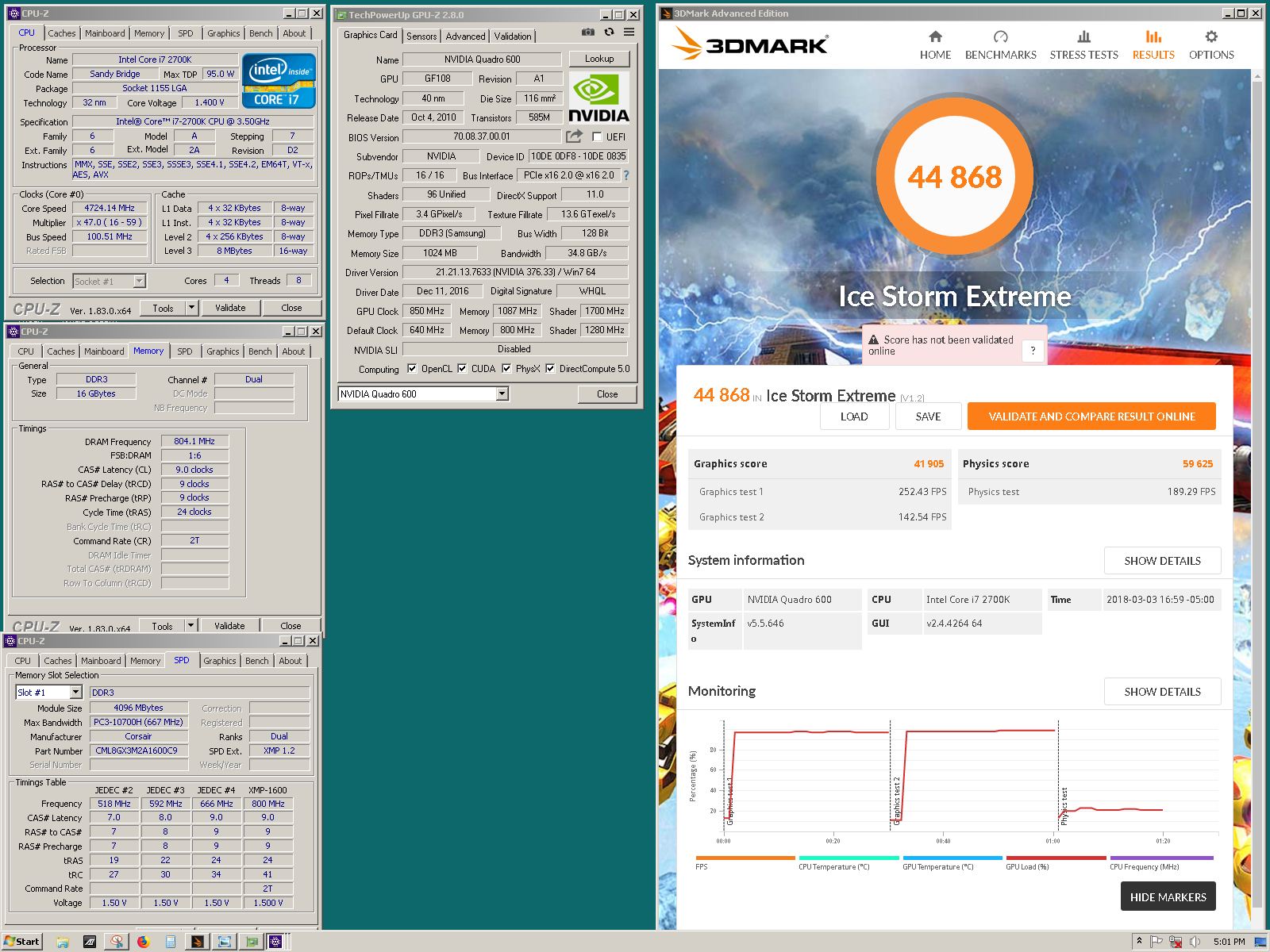The width and height of the screenshot is (1270, 952).
Task: Toggle the DirectCompute 5.0 checkbox
Action: (x=550, y=368)
